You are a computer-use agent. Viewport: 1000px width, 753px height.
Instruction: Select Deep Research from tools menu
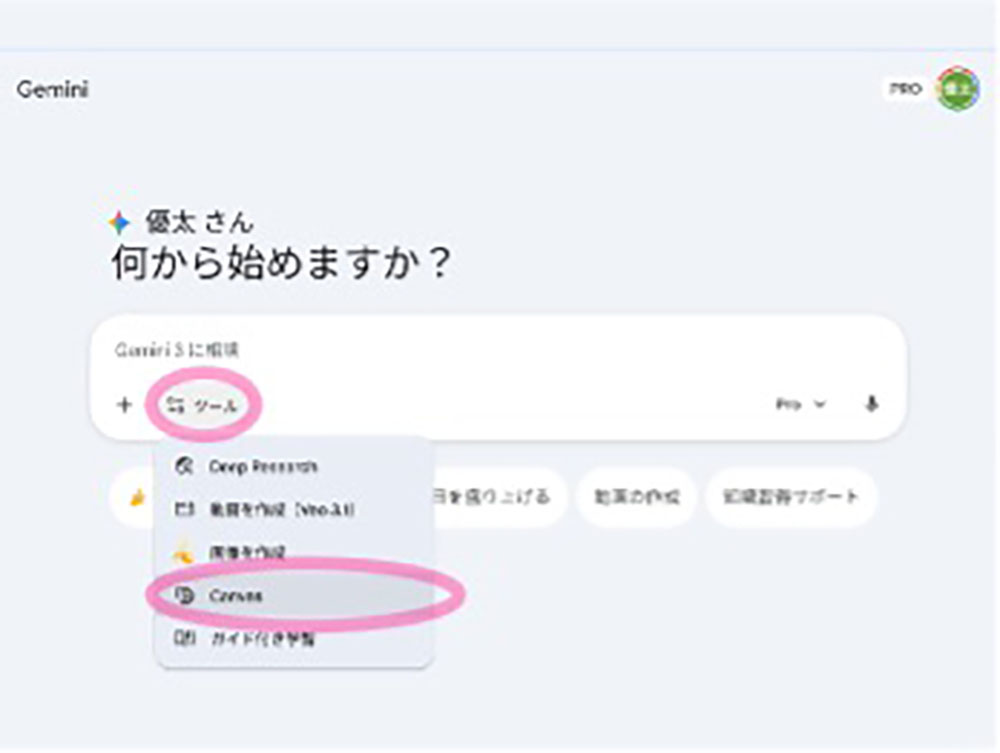263,467
